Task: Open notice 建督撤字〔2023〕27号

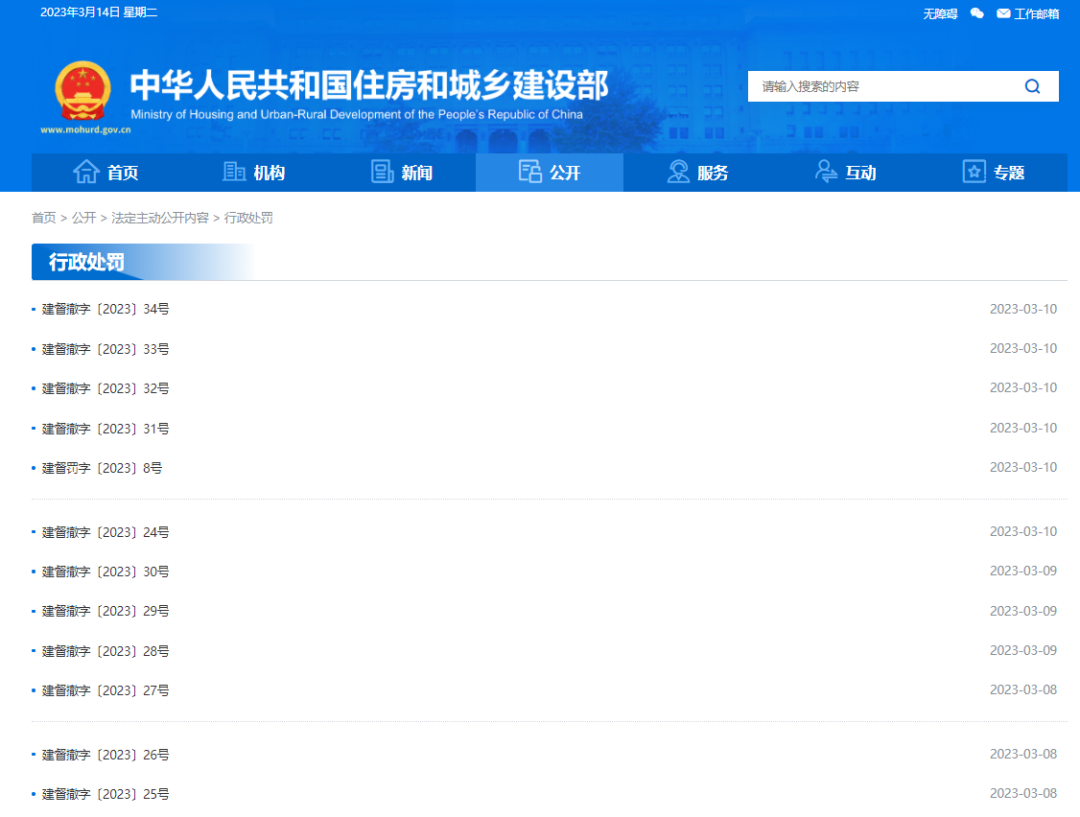Action: pos(105,690)
